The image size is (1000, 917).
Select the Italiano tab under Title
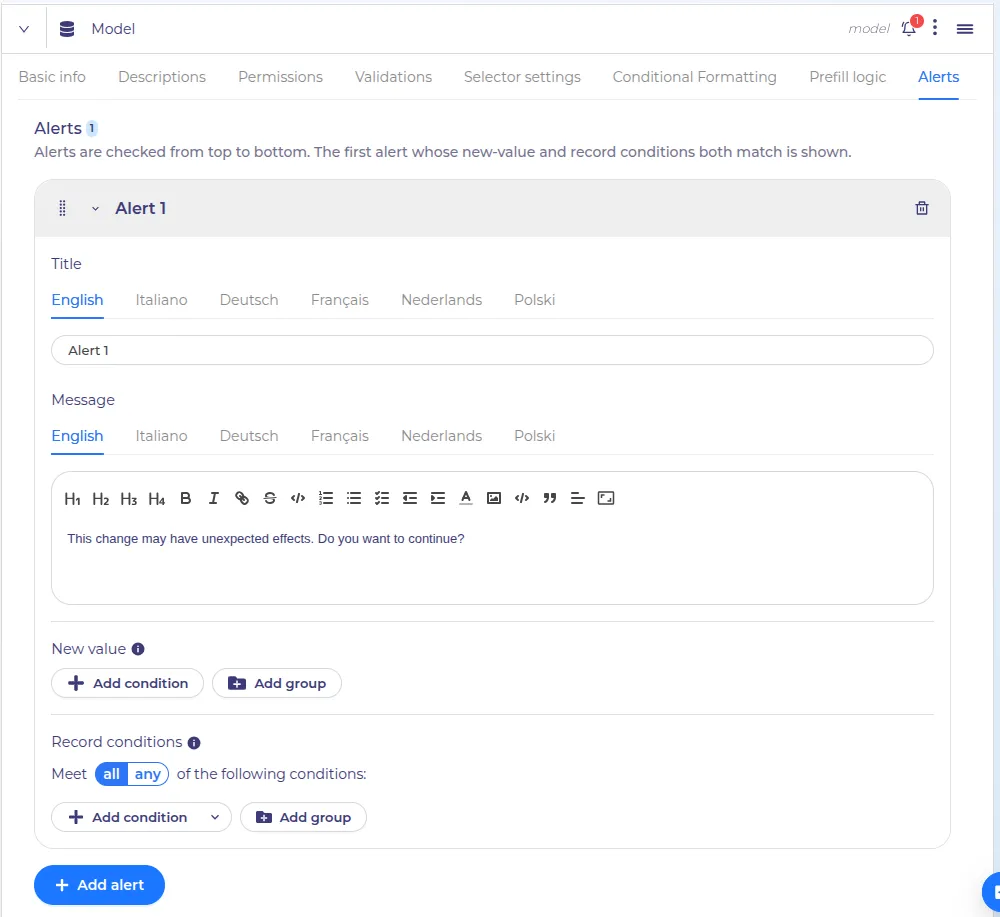point(161,300)
